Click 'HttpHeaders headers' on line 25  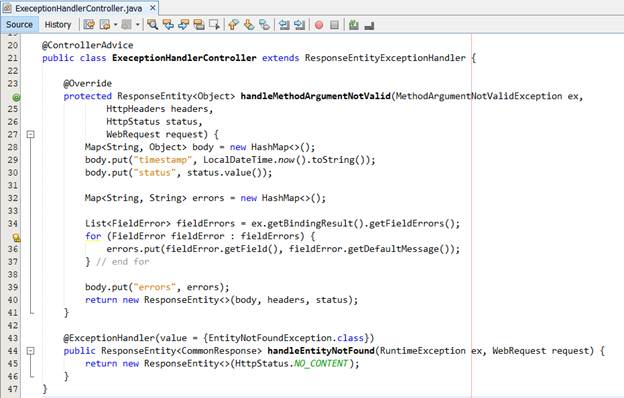pyautogui.click(x=157, y=109)
